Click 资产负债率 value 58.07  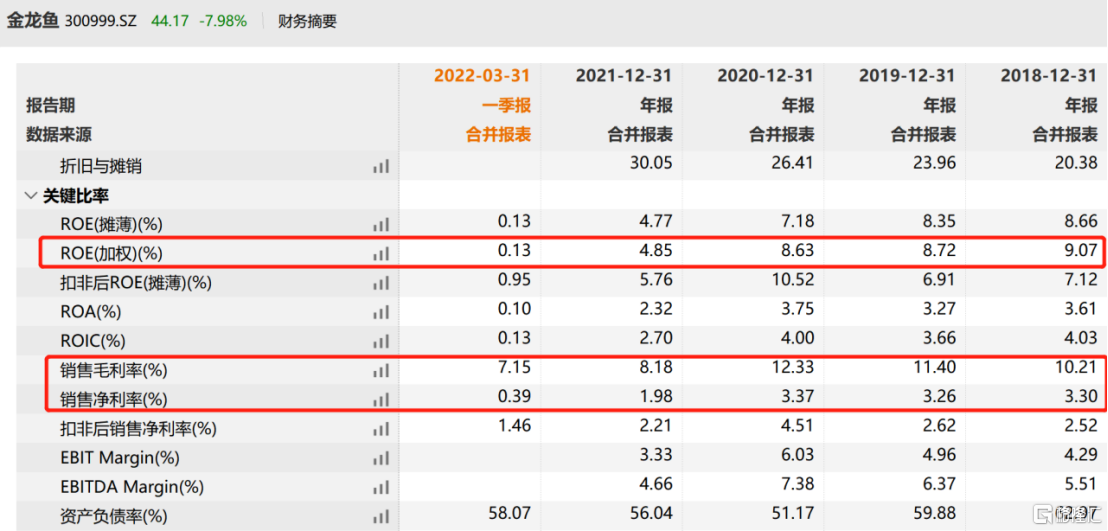click(x=511, y=515)
